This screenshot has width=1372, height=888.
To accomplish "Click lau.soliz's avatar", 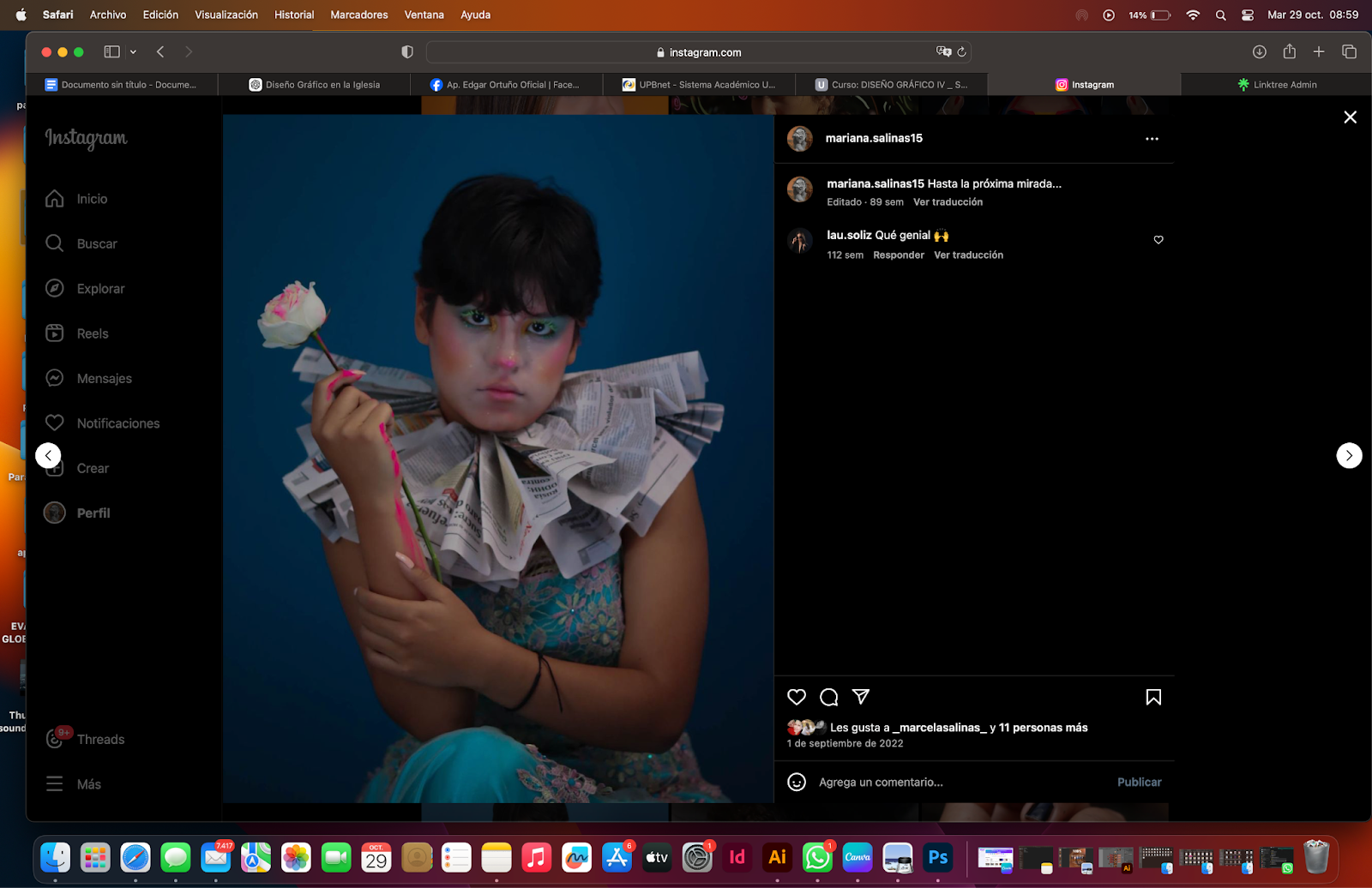I will pos(800,242).
